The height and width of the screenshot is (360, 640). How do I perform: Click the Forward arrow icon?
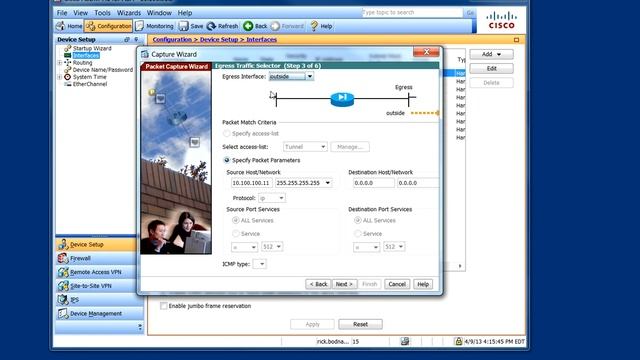point(276,26)
